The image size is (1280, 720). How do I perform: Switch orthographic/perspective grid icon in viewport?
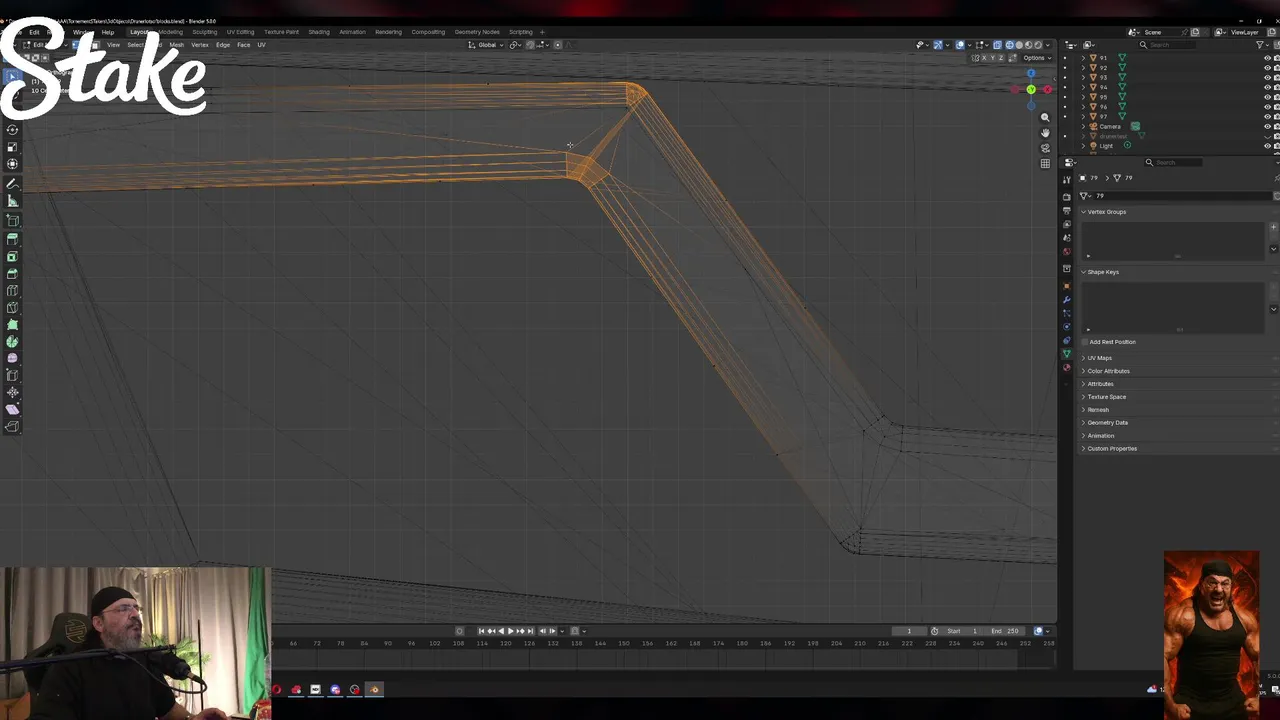tap(1045, 163)
